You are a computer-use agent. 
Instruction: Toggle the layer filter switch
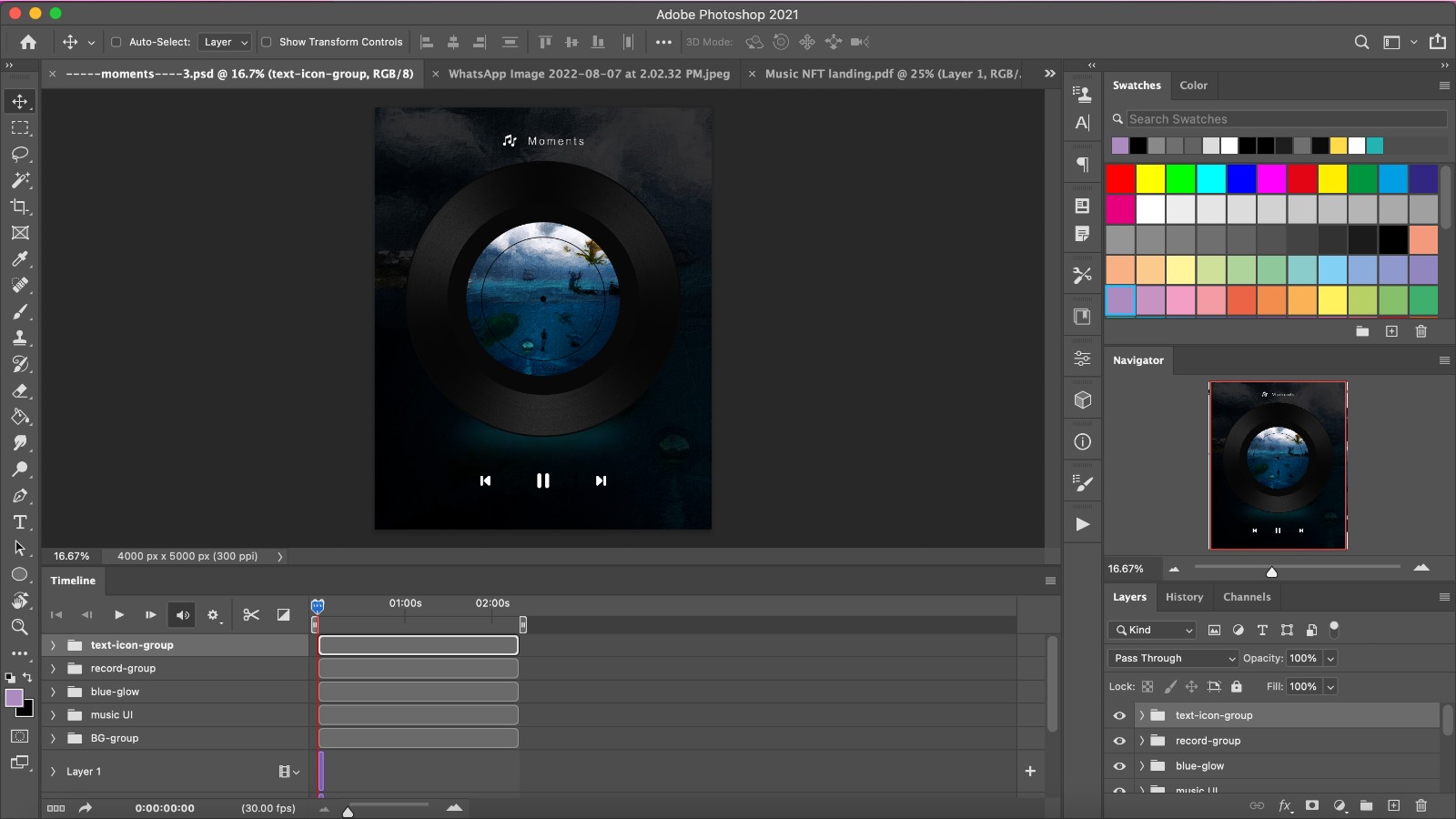click(1334, 628)
